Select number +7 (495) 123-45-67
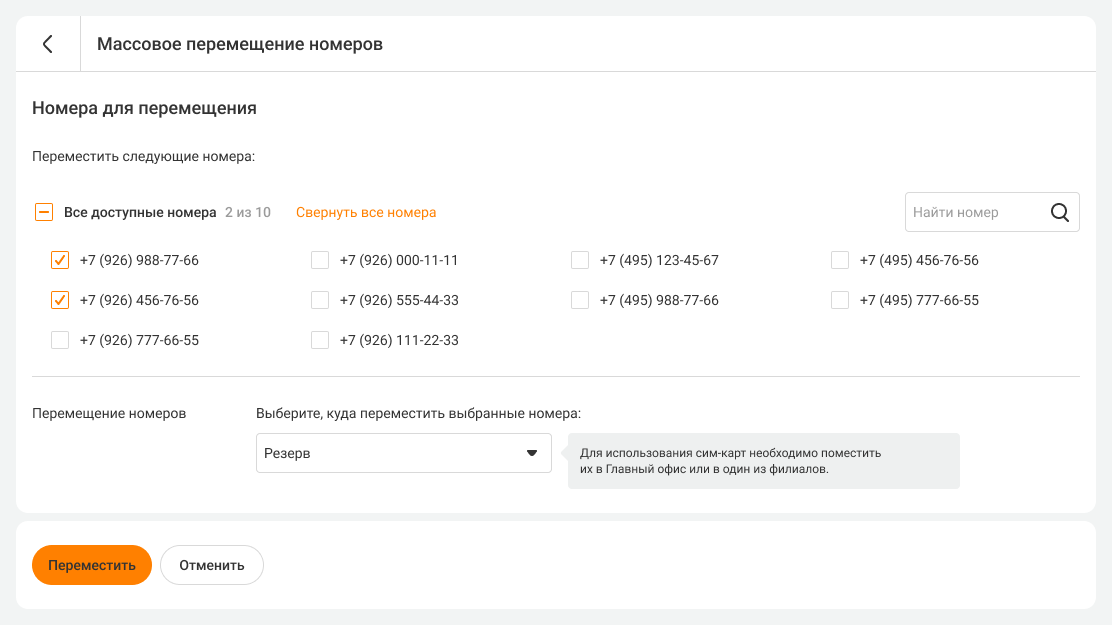This screenshot has height=625, width=1112. [580, 260]
